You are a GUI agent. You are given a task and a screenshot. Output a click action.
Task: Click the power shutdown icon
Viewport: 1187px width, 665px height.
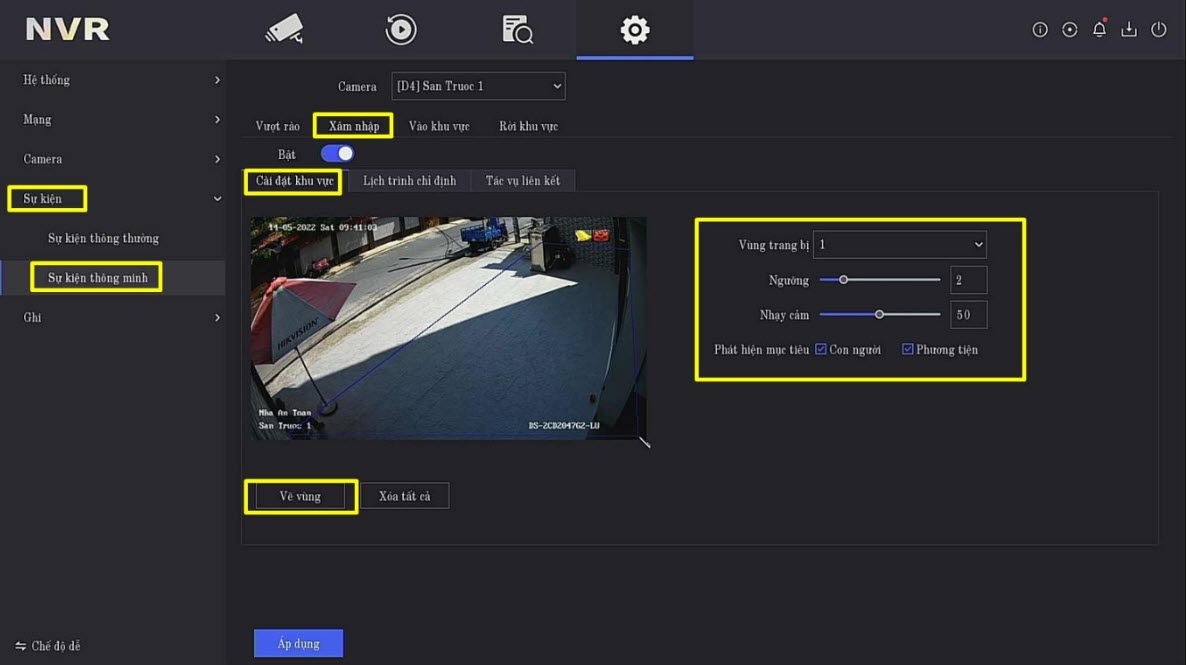[1159, 30]
